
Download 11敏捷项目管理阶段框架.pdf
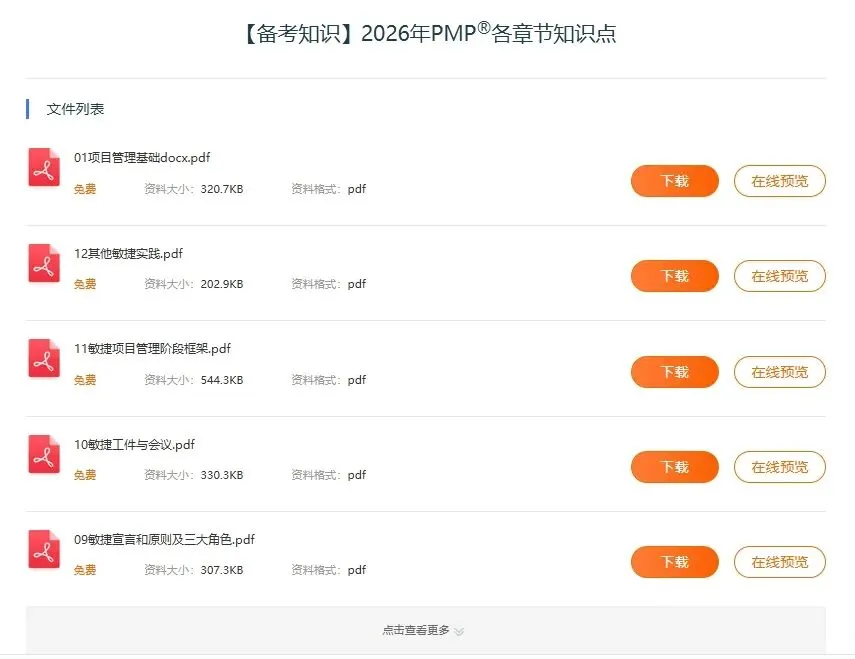675,372
